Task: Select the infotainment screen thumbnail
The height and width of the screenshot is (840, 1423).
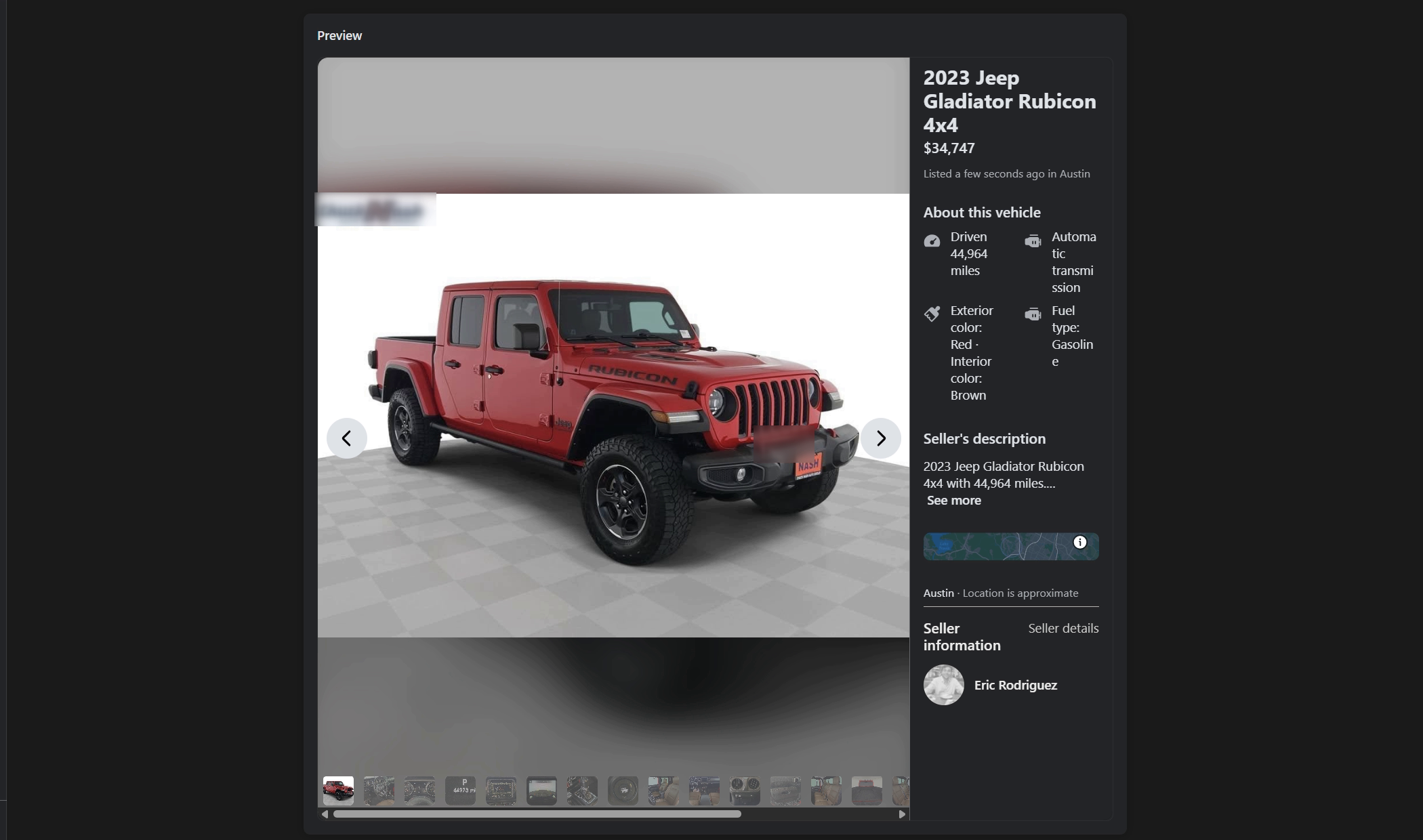Action: [501, 791]
